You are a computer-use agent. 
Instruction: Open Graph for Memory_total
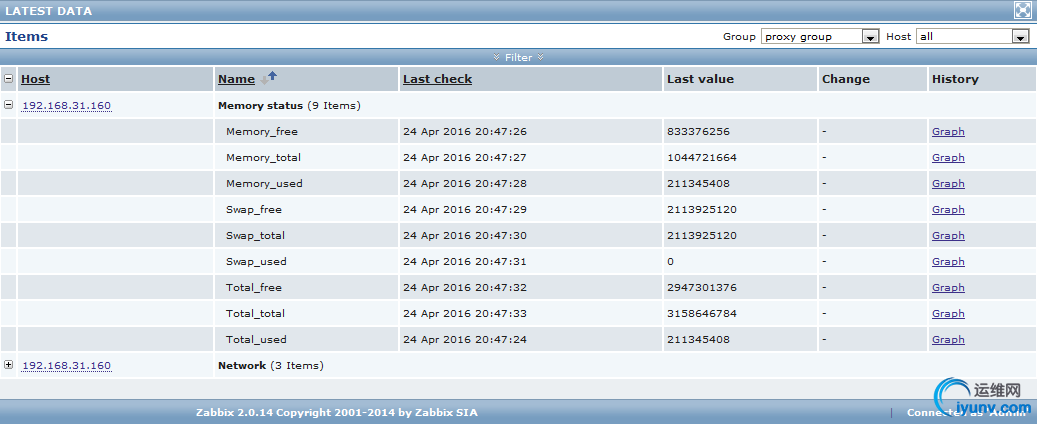(948, 157)
